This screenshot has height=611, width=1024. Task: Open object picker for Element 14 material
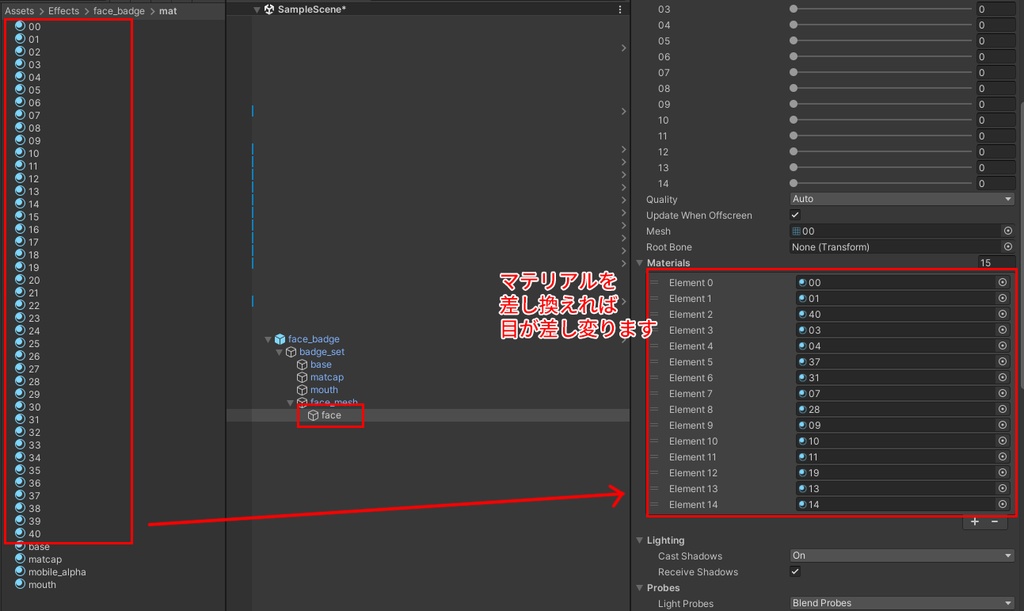1002,504
